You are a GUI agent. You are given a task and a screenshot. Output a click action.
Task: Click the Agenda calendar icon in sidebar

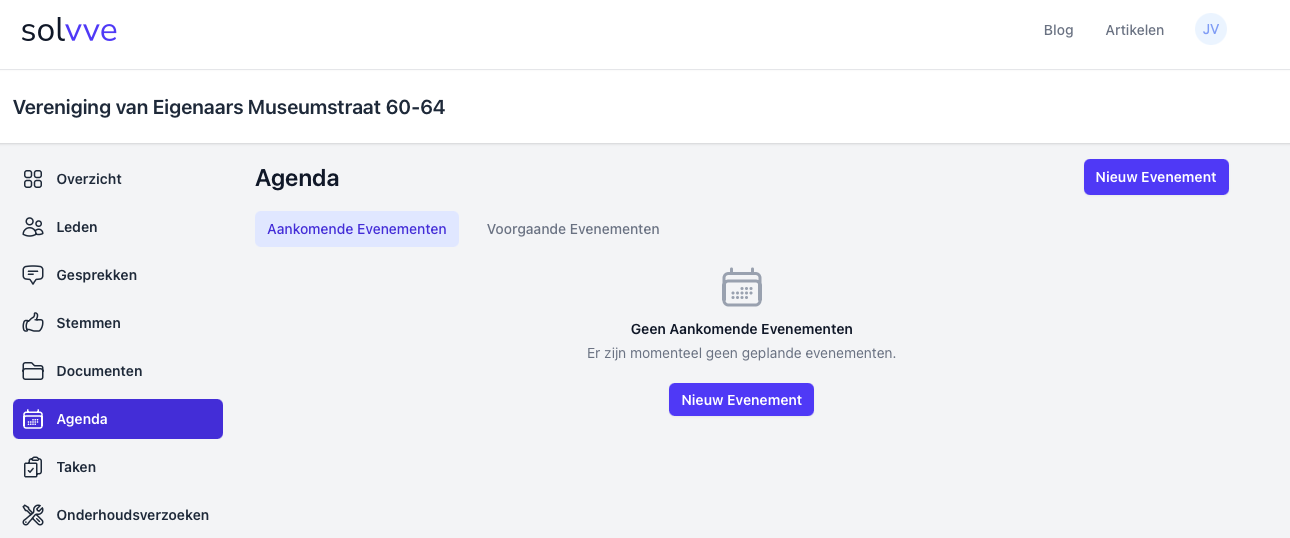(x=33, y=419)
